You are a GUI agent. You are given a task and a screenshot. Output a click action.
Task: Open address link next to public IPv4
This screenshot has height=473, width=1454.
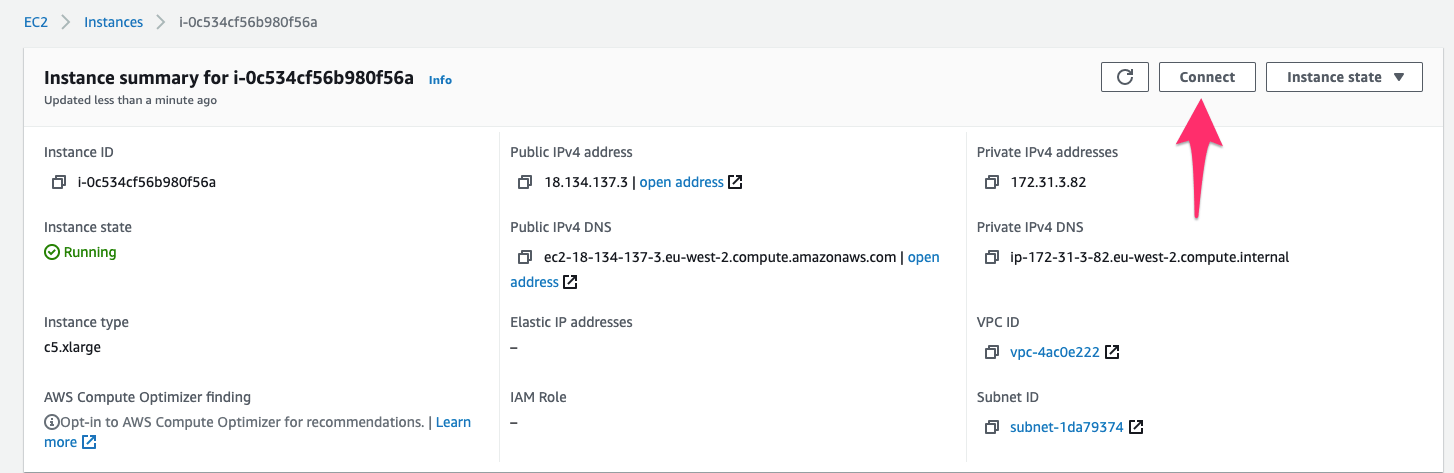(x=681, y=182)
